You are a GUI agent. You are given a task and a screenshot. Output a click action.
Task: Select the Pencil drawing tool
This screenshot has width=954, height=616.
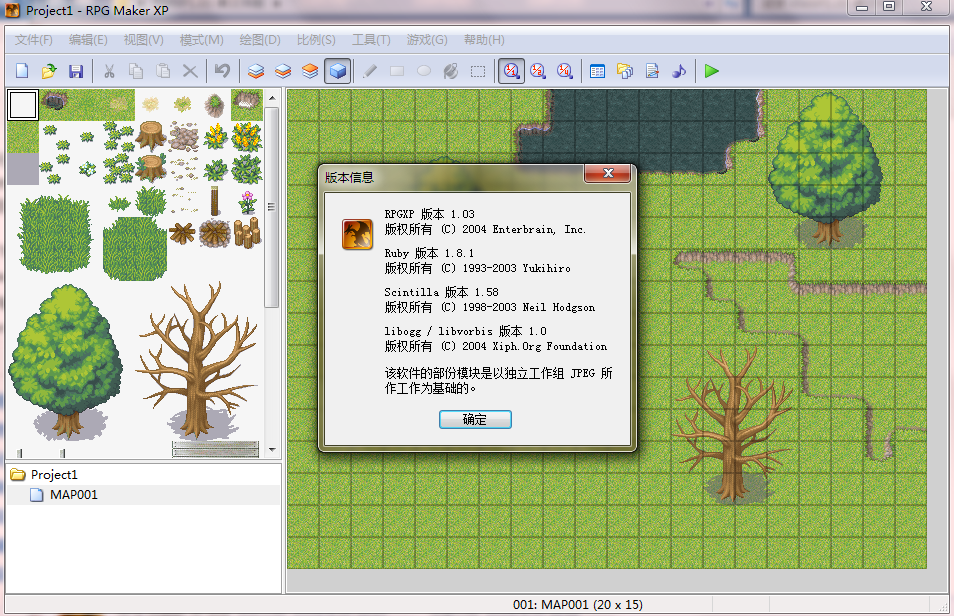(369, 71)
